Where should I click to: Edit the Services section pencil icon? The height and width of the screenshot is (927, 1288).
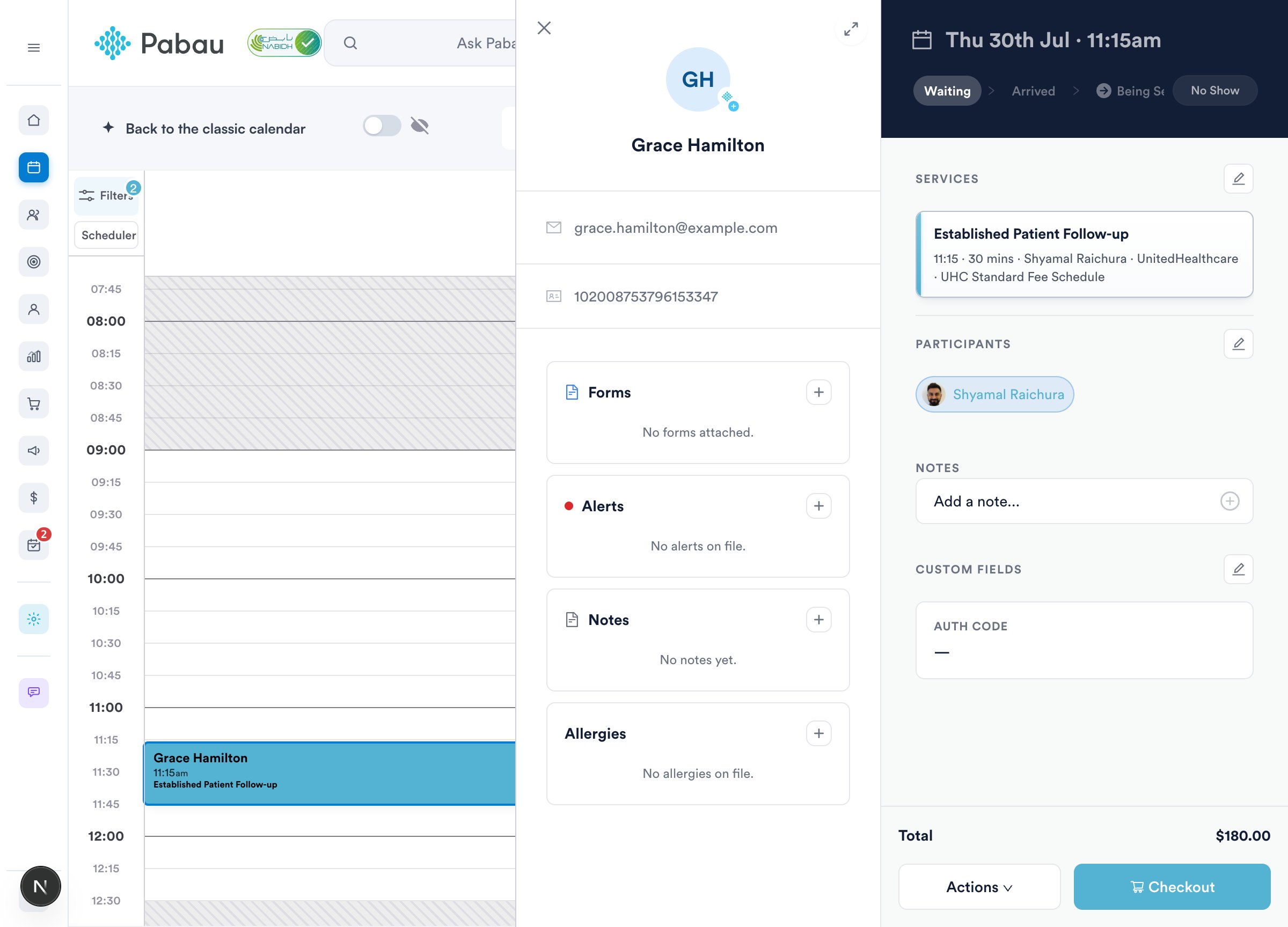1238,179
